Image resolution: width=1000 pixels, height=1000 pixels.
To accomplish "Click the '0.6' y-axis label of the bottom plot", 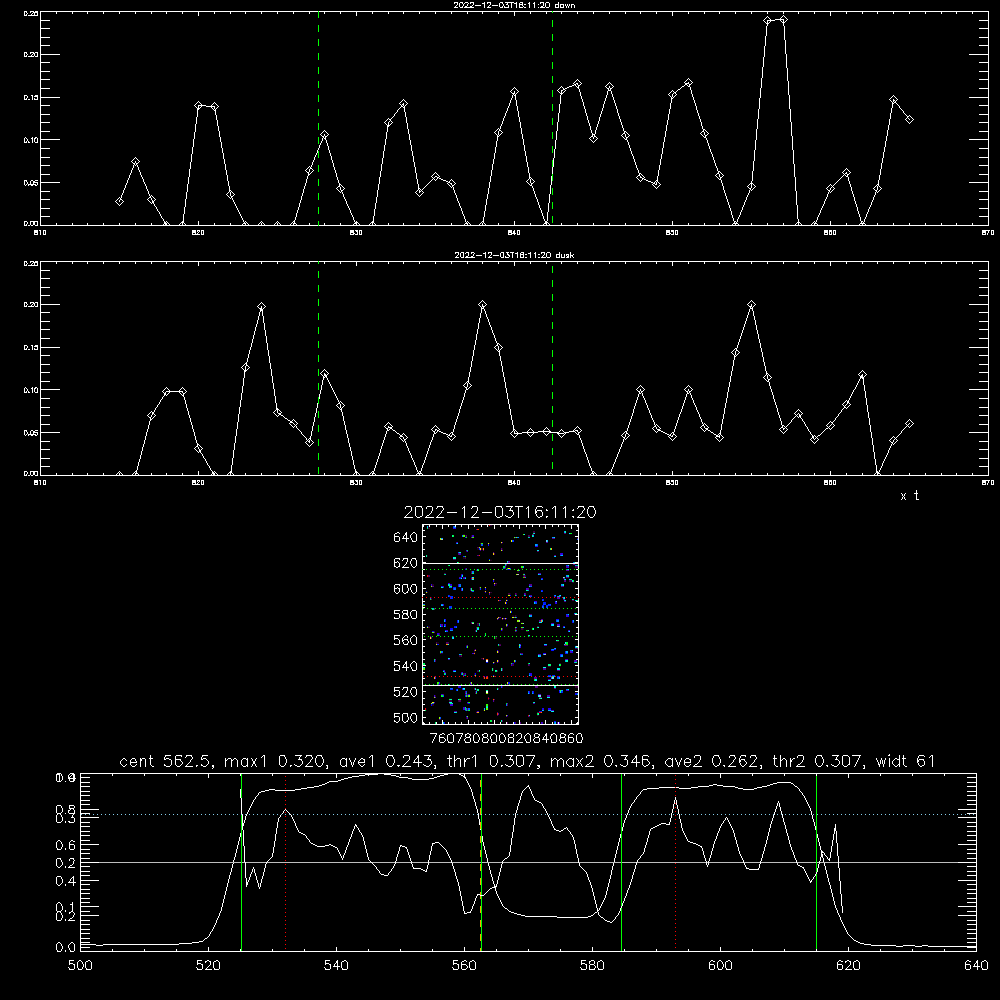I will tap(66, 845).
